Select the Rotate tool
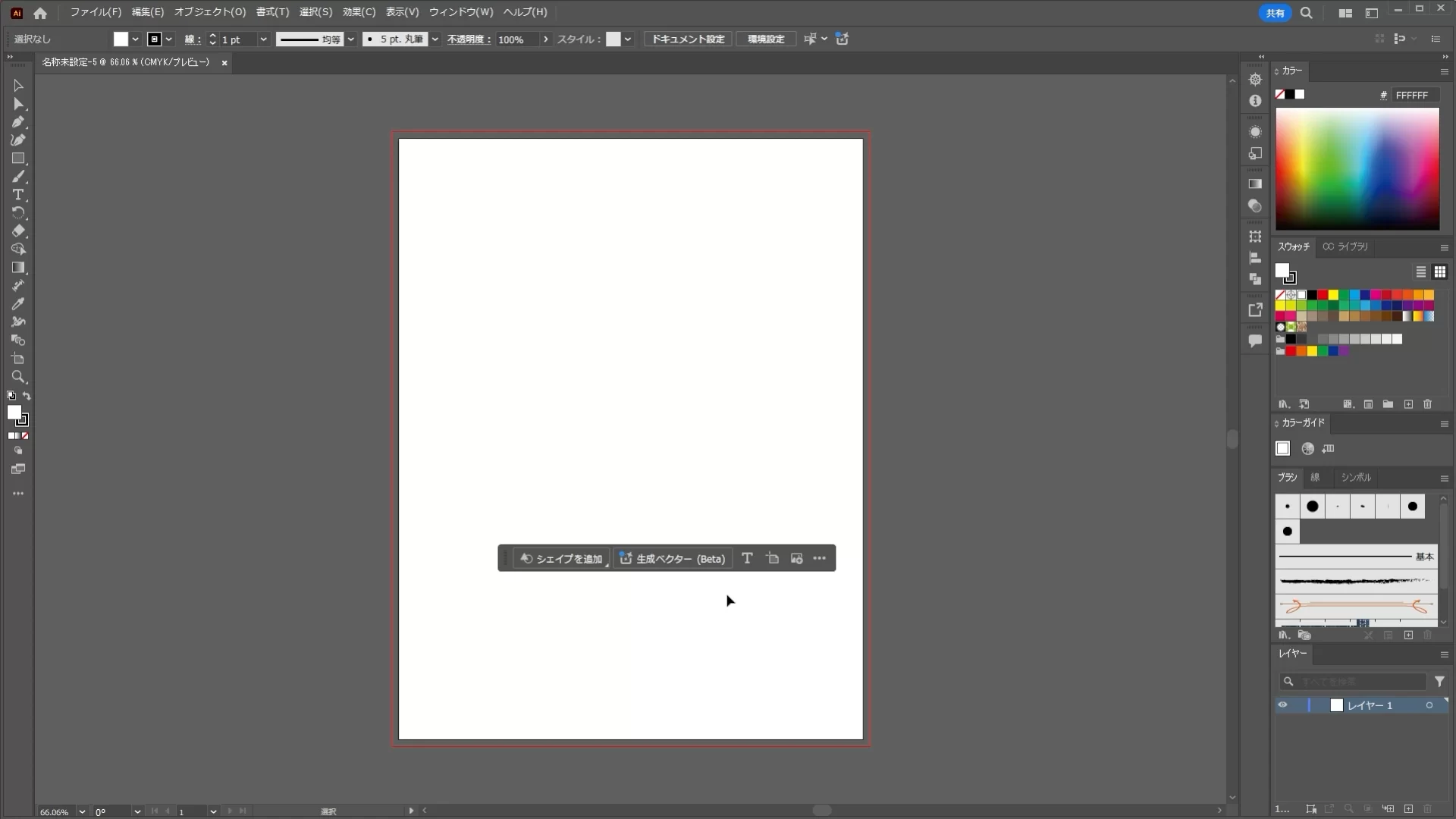 tap(18, 213)
